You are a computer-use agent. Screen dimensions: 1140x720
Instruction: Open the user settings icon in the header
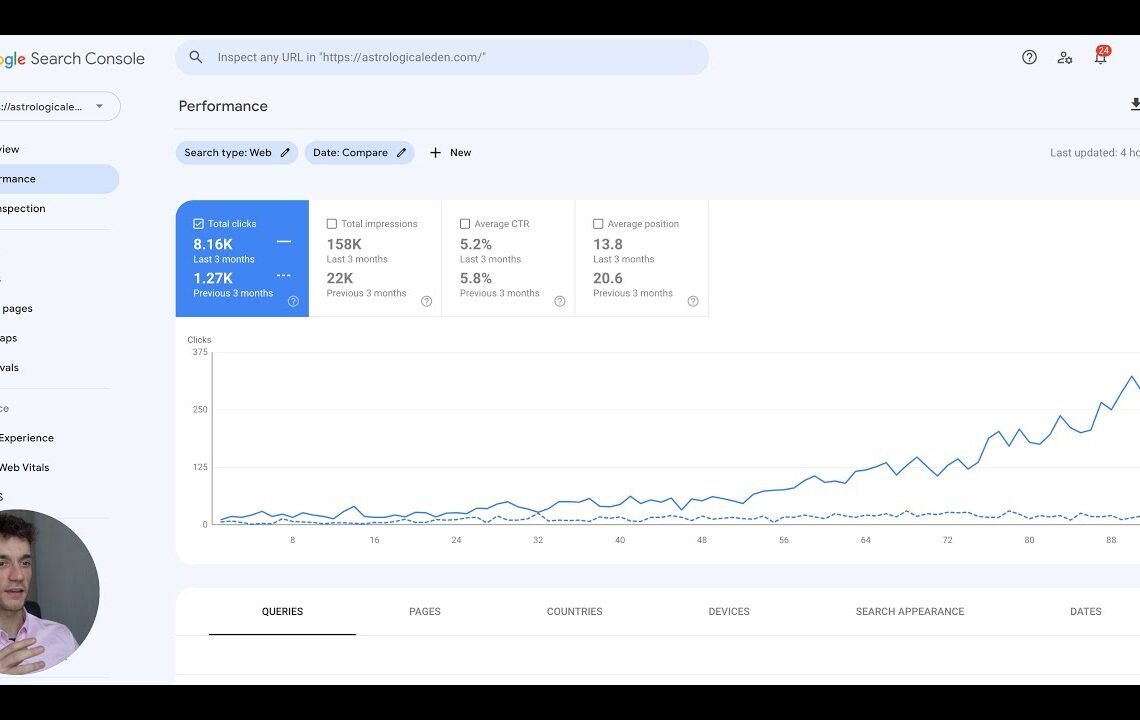point(1065,57)
